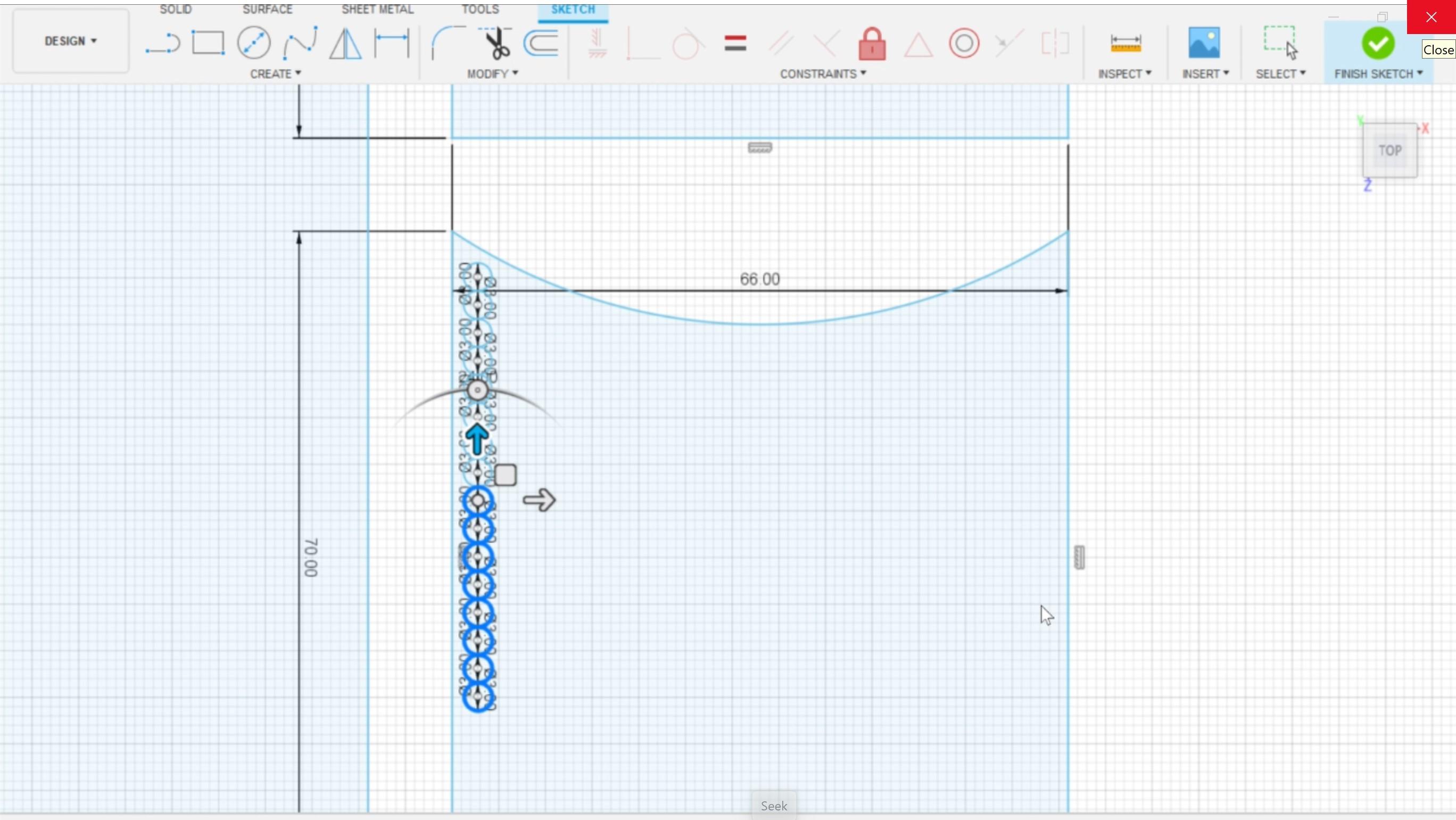The image size is (1456, 820).
Task: Select the Center Diameter Circle tool
Action: [254, 43]
